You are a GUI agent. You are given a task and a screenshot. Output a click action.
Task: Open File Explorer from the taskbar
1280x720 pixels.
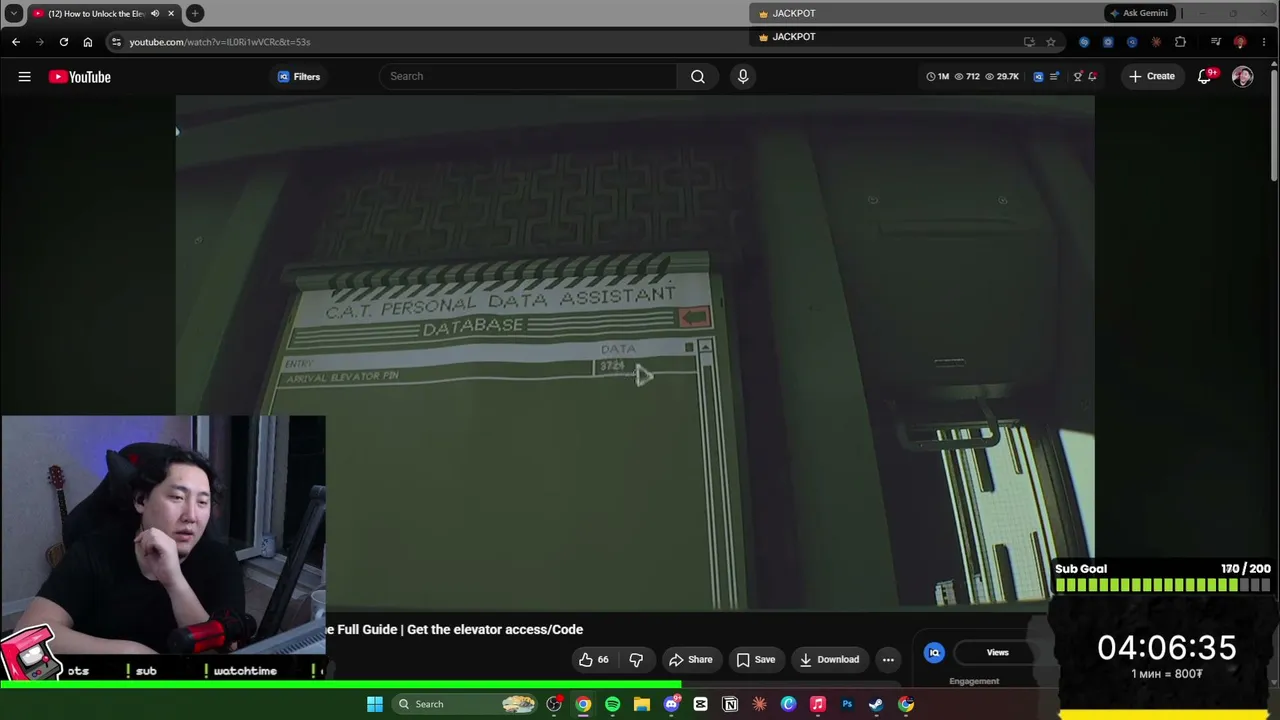tap(642, 704)
